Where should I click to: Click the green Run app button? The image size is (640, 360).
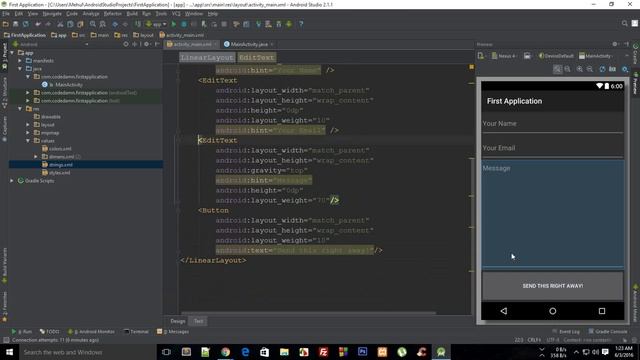[173, 24]
